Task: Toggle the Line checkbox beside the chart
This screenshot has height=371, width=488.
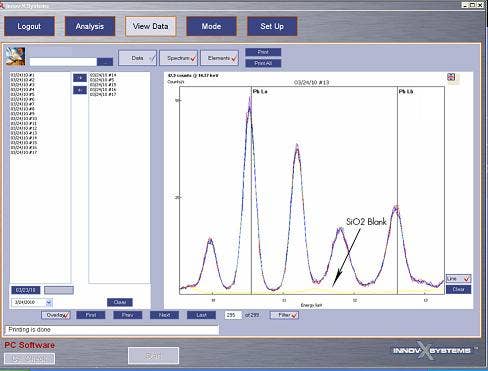Action: point(458,278)
